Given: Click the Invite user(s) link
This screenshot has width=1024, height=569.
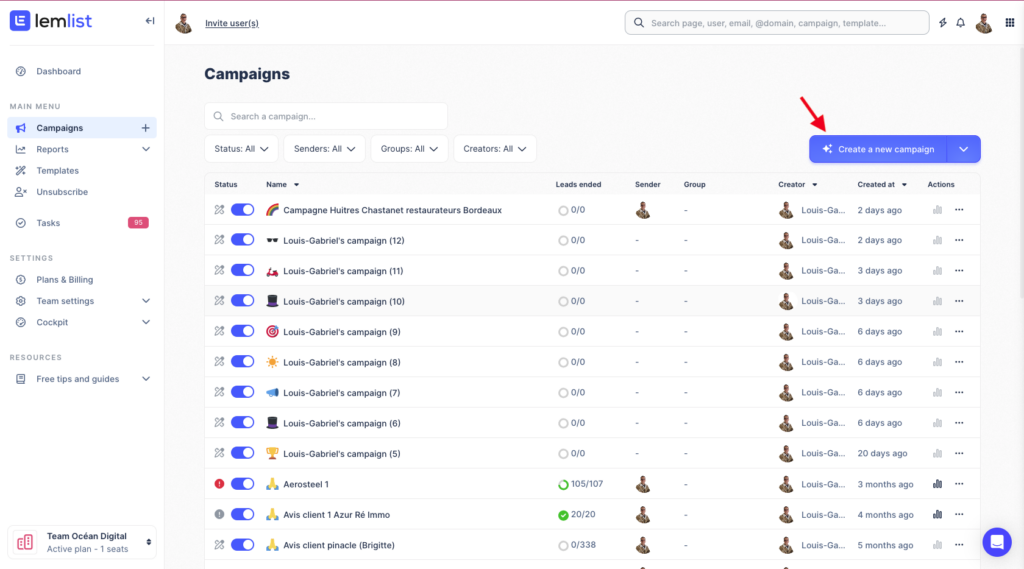Looking at the screenshot, I should (231, 23).
